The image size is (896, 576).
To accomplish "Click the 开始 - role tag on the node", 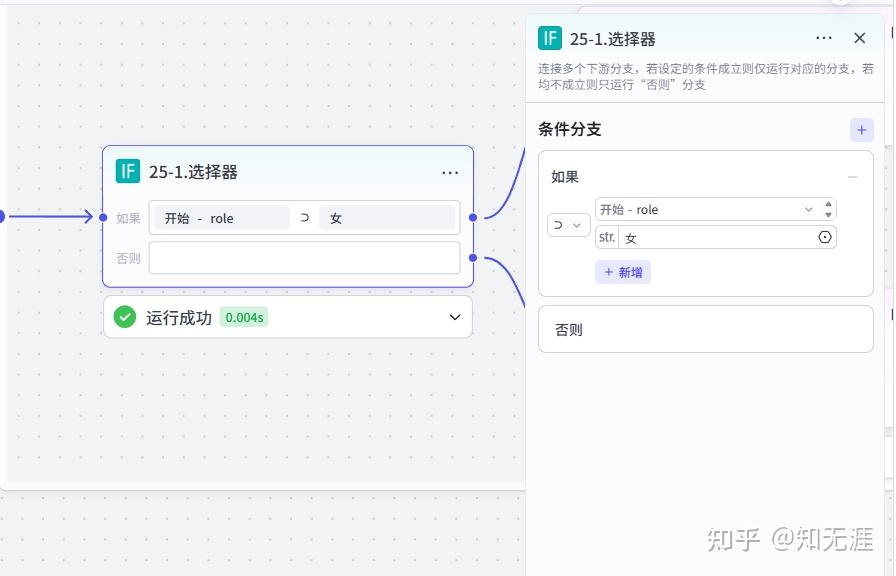I will pyautogui.click(x=222, y=218).
